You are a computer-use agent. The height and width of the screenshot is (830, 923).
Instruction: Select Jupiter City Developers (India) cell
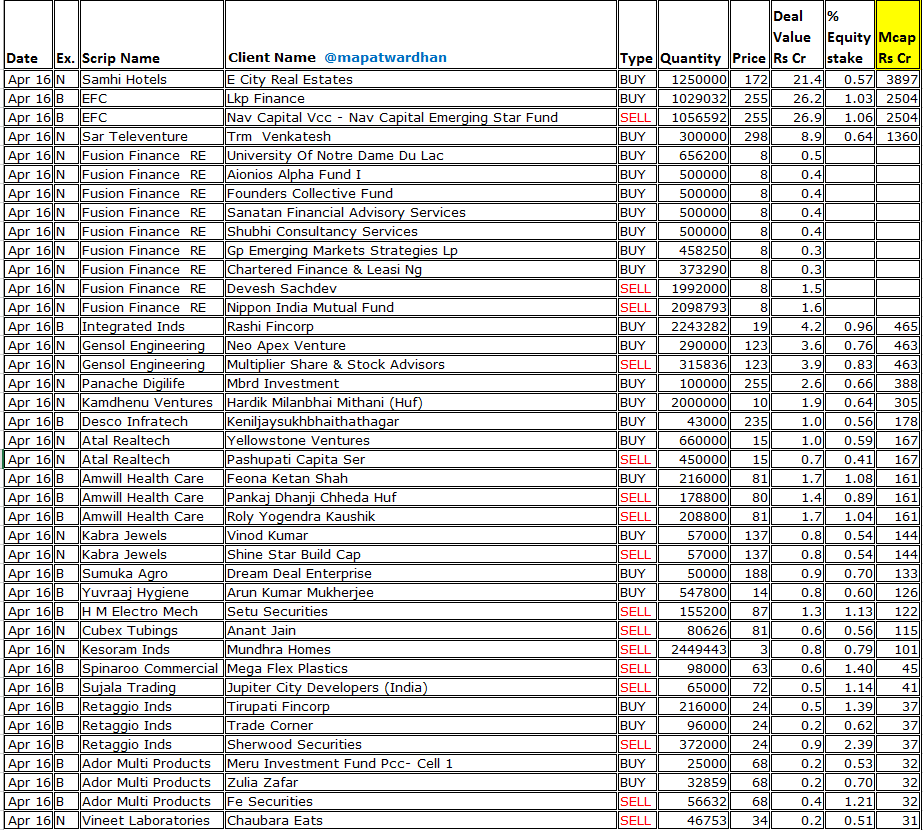click(421, 688)
